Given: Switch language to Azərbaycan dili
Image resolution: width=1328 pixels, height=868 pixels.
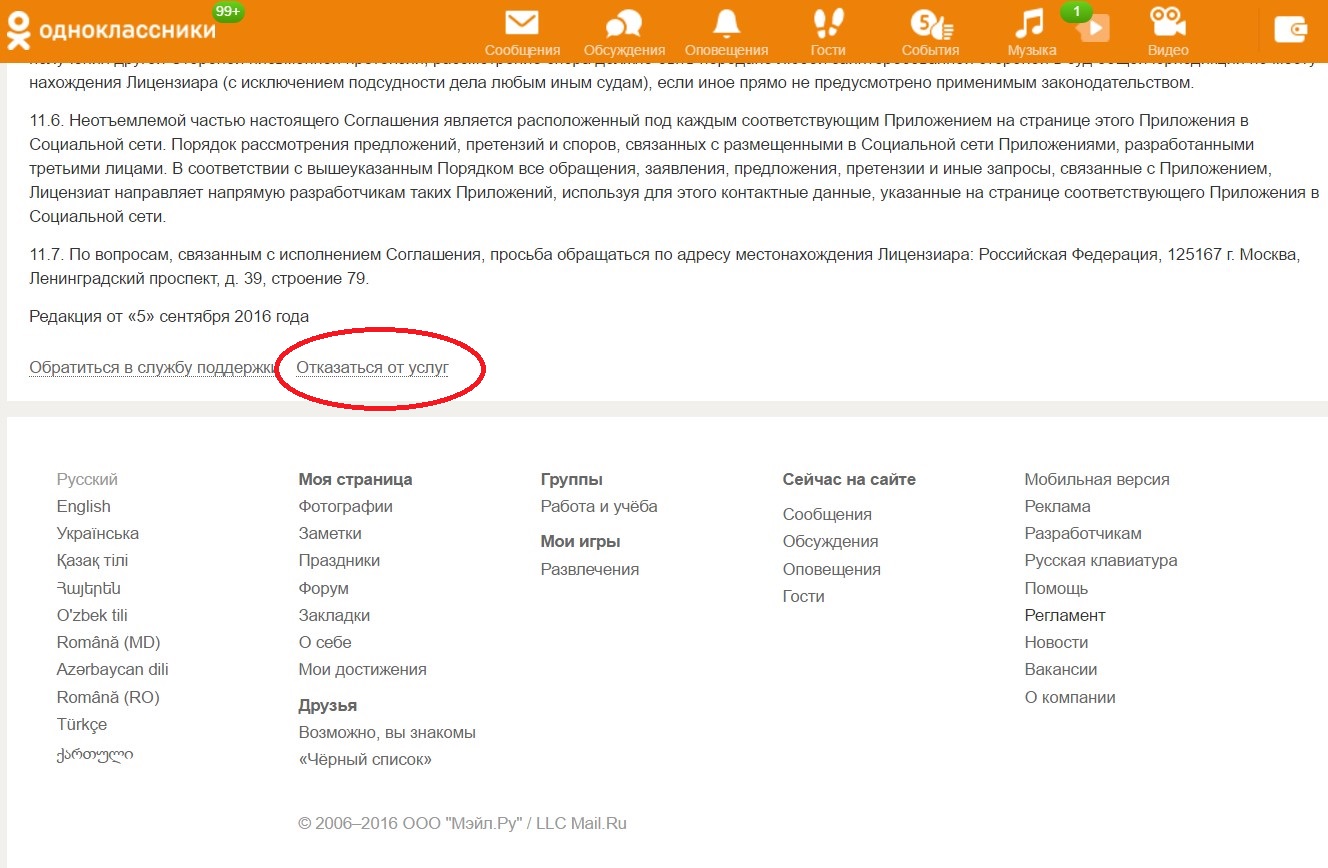Looking at the screenshot, I should tap(113, 669).
